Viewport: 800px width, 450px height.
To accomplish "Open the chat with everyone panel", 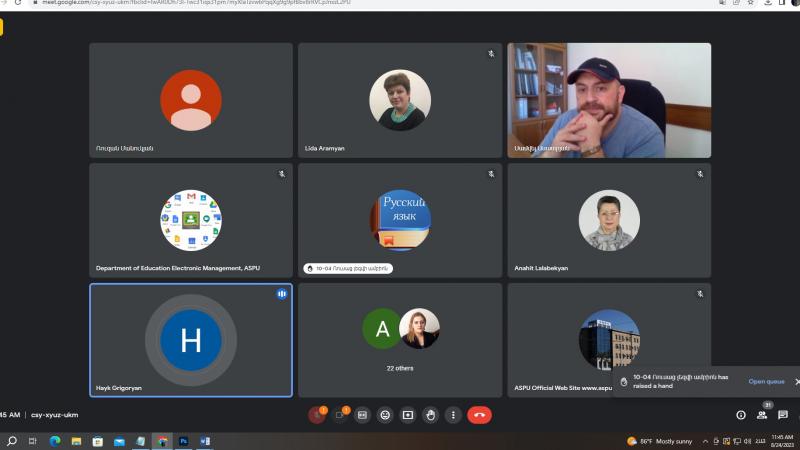I will click(x=783, y=415).
